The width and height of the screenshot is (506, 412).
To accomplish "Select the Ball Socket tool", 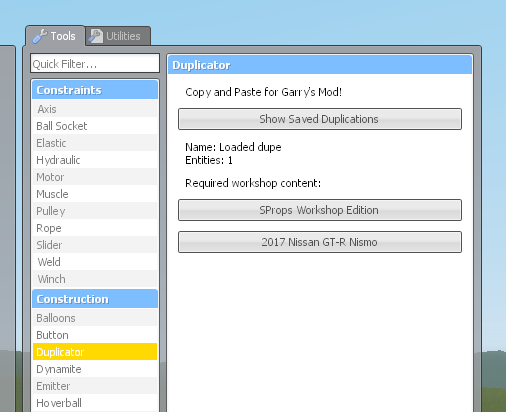I will (x=95, y=126).
